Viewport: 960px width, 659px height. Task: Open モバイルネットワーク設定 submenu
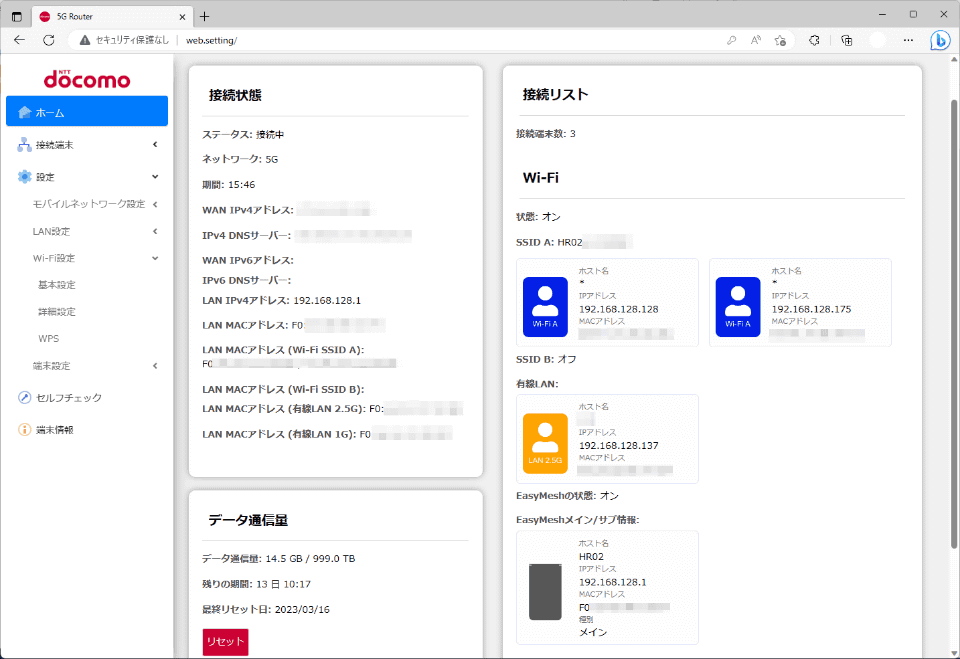coord(89,204)
